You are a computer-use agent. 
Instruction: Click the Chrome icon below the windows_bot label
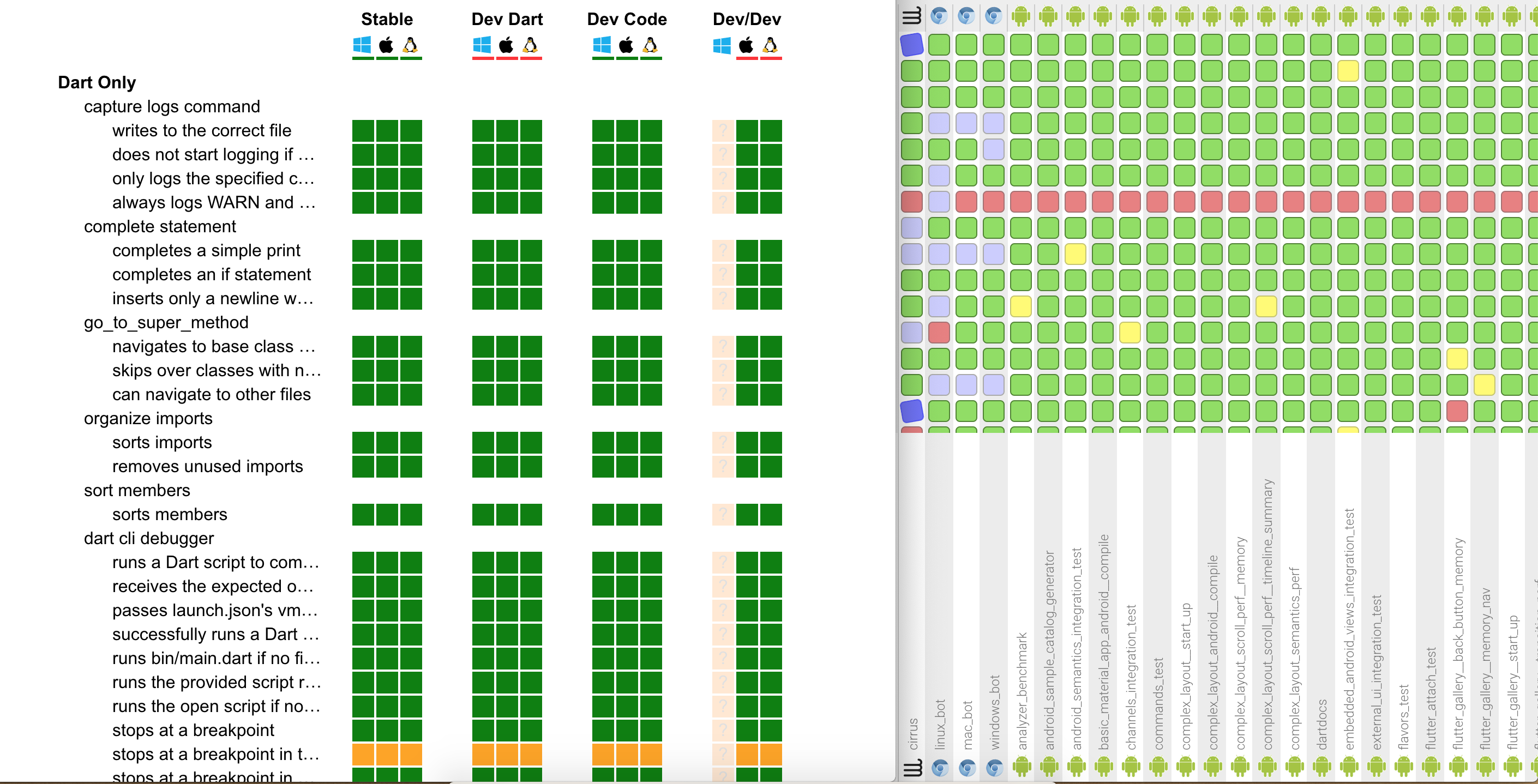994,767
